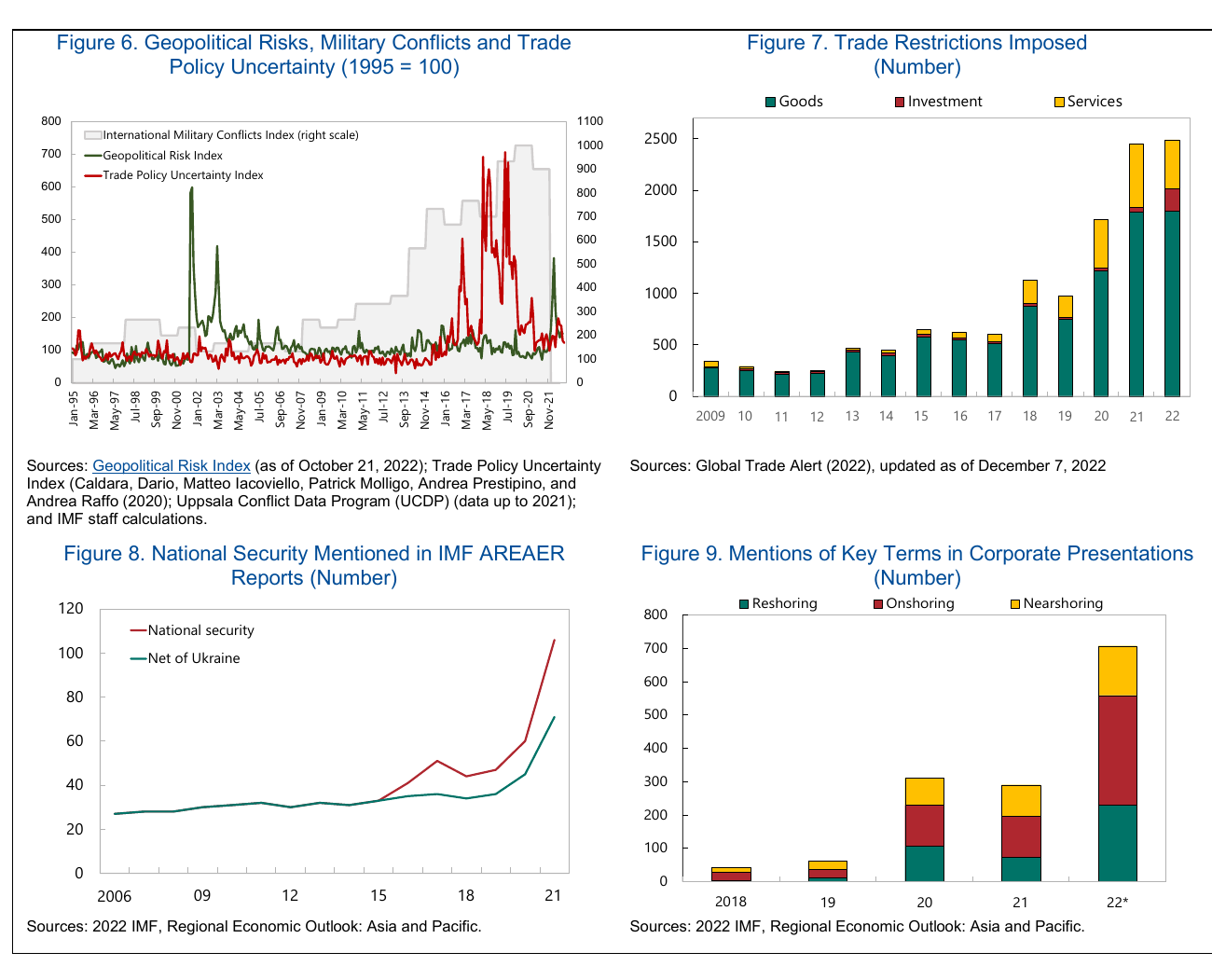Click the yellow Nearshoring legend swatch
Viewport: 1212px width, 980px height.
click(x=1015, y=604)
